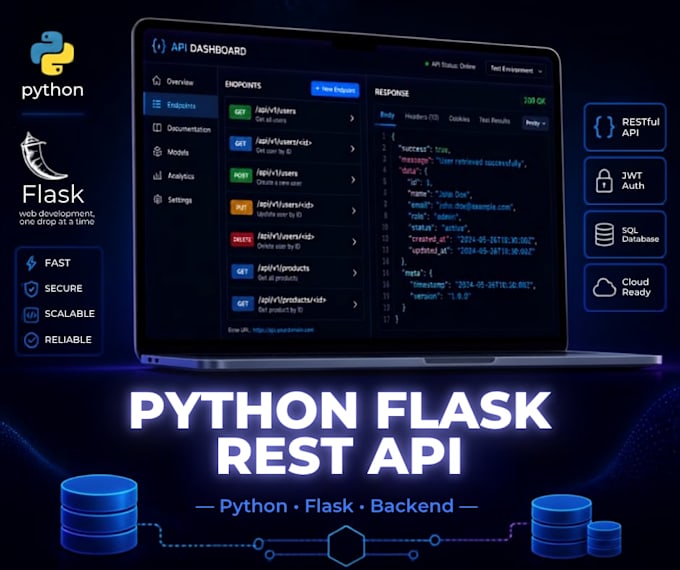
Task: Open Overview via the home icon
Action: coord(157,81)
